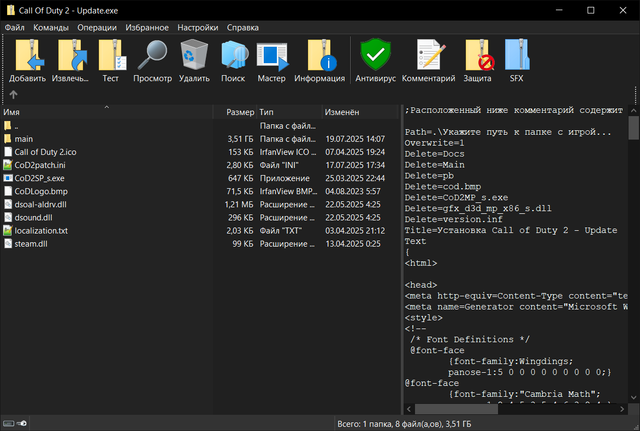
Task: Click the Файл "TXT" type cell
Action: (x=280, y=231)
